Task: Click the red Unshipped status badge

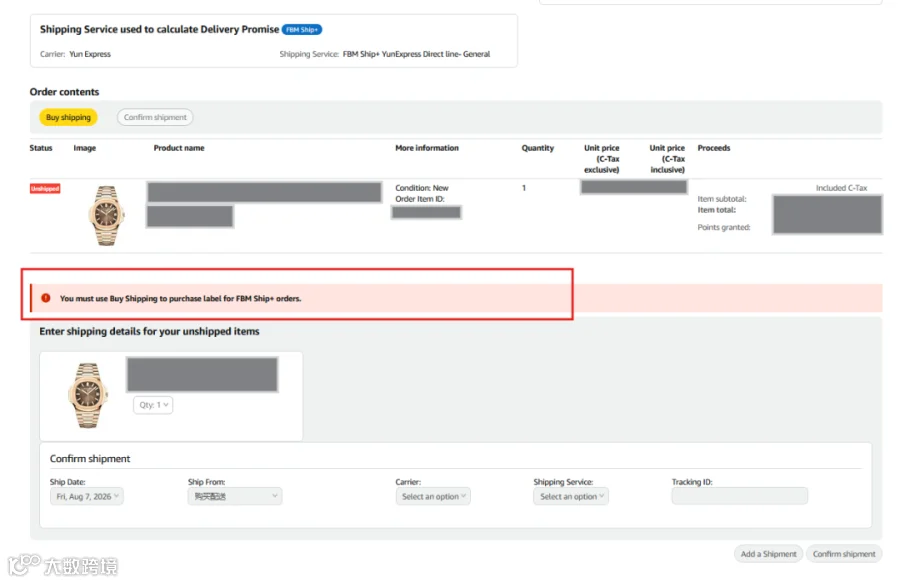Action: point(45,188)
